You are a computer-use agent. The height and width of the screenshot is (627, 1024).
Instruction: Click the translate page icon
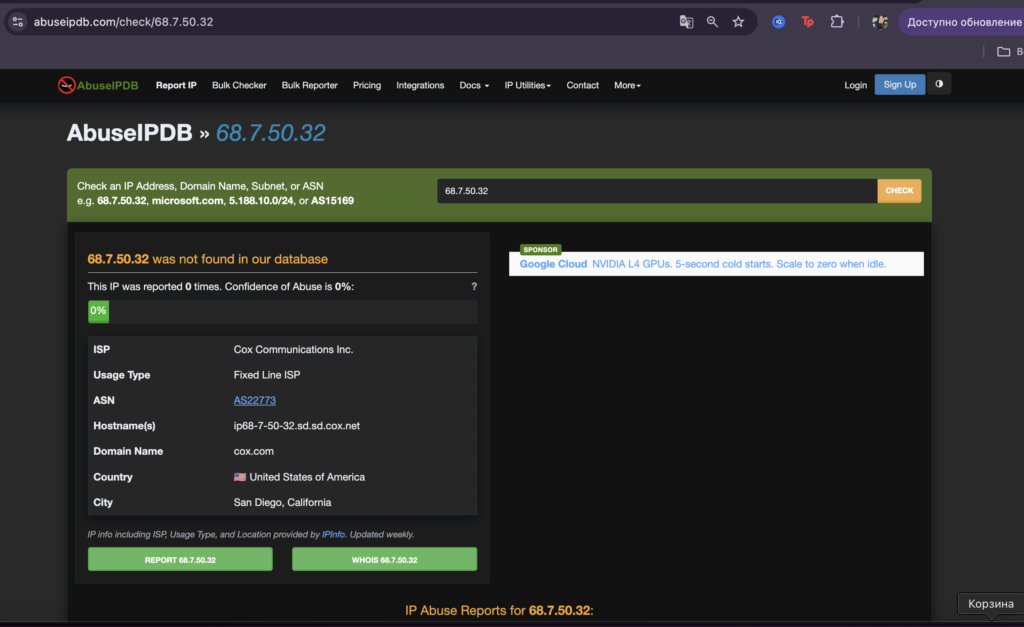686,22
